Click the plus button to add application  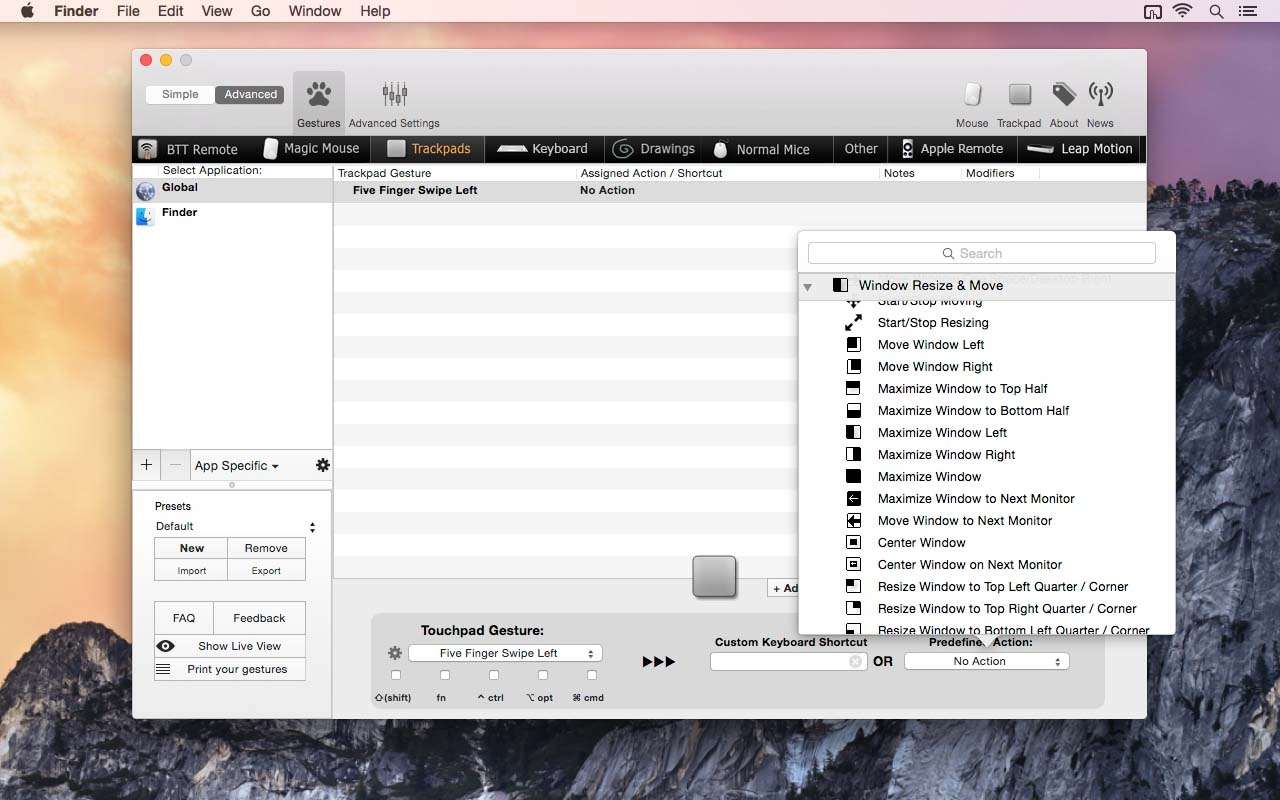[146, 465]
